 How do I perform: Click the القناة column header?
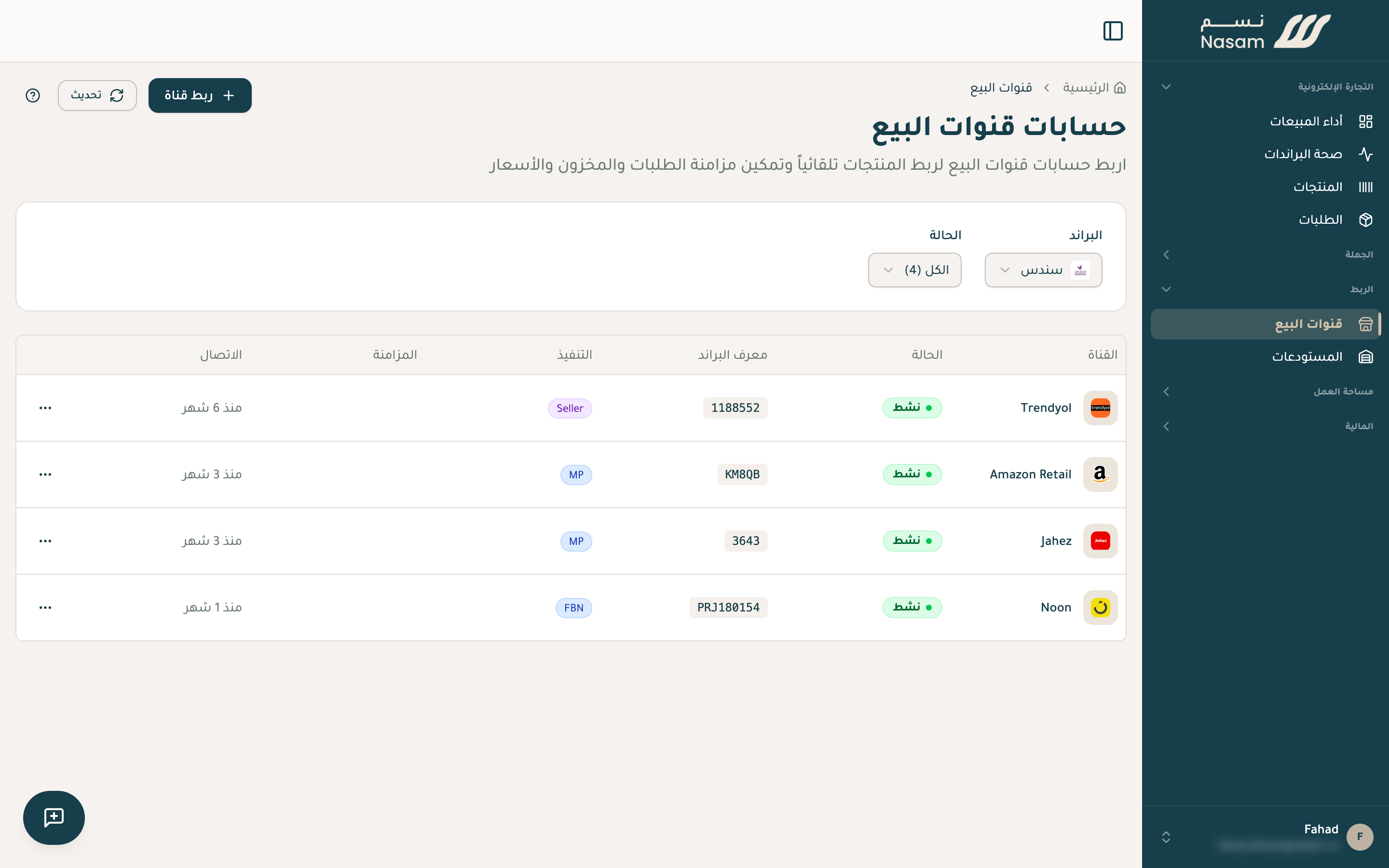(1103, 355)
